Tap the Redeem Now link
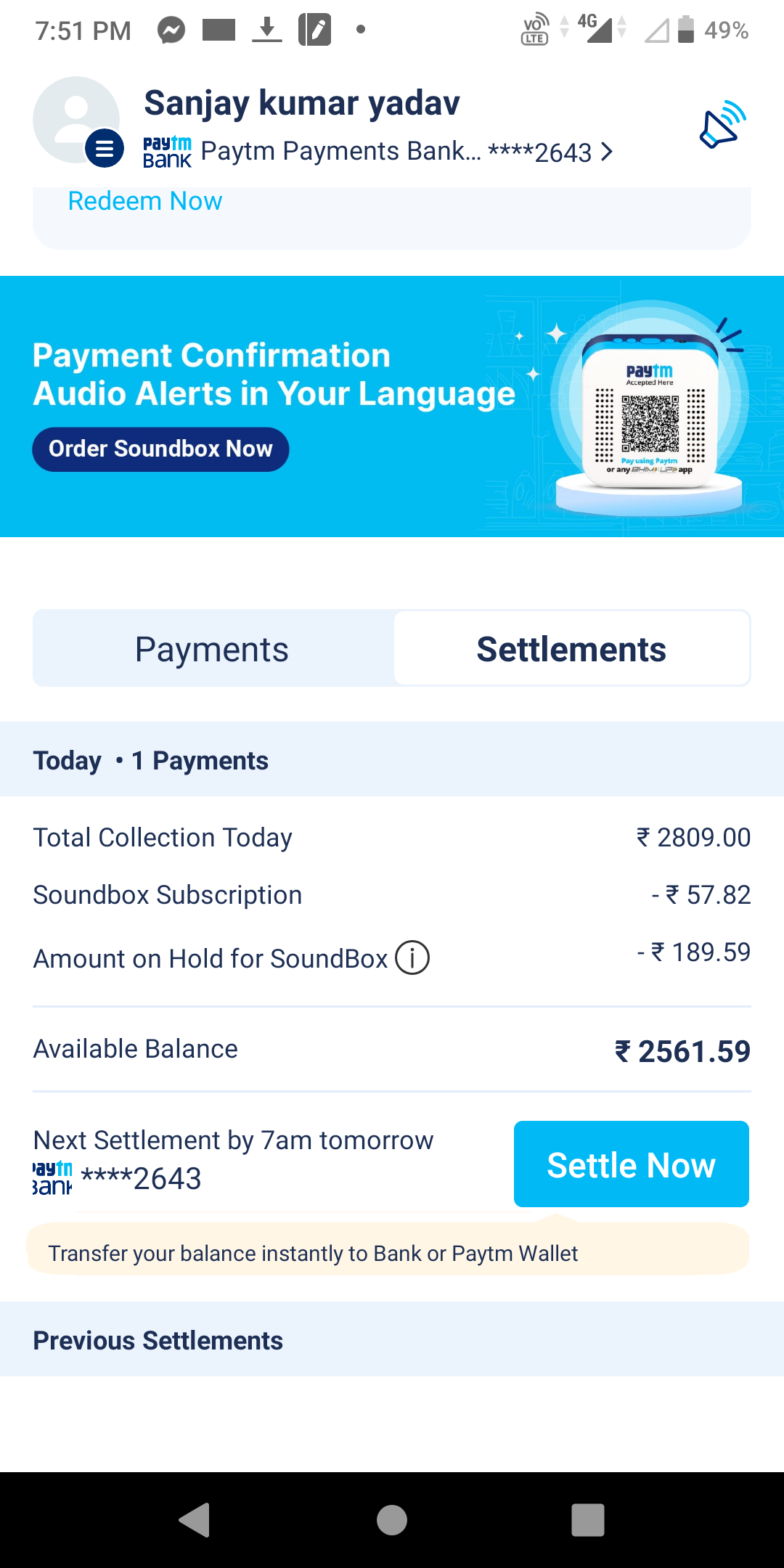The image size is (784, 1568). click(x=145, y=201)
